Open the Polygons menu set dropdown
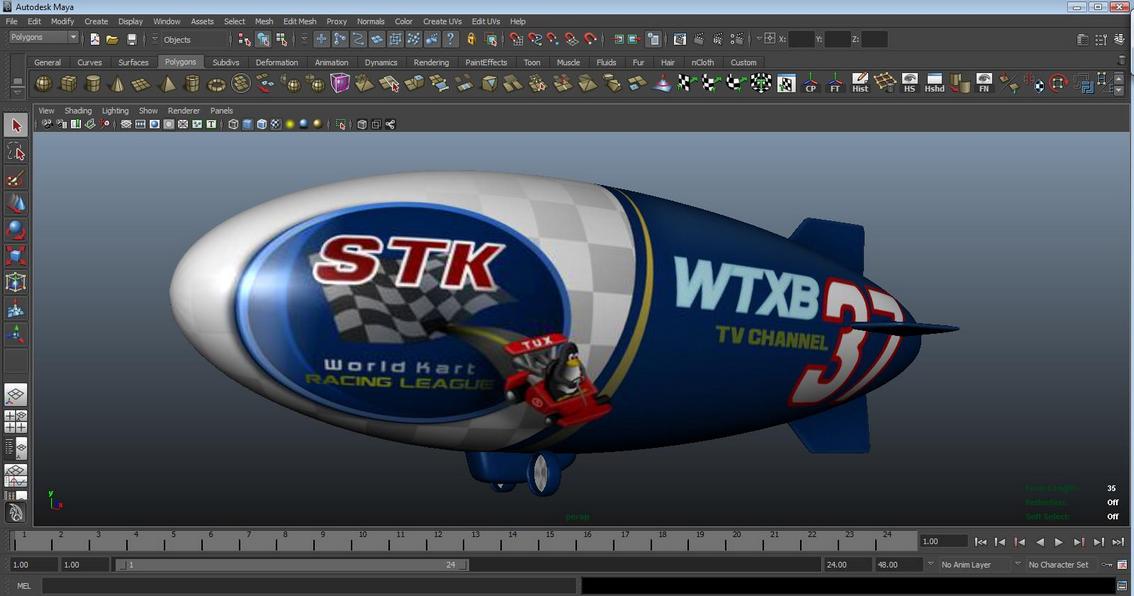Viewport: 1134px width, 596px height. coord(43,38)
